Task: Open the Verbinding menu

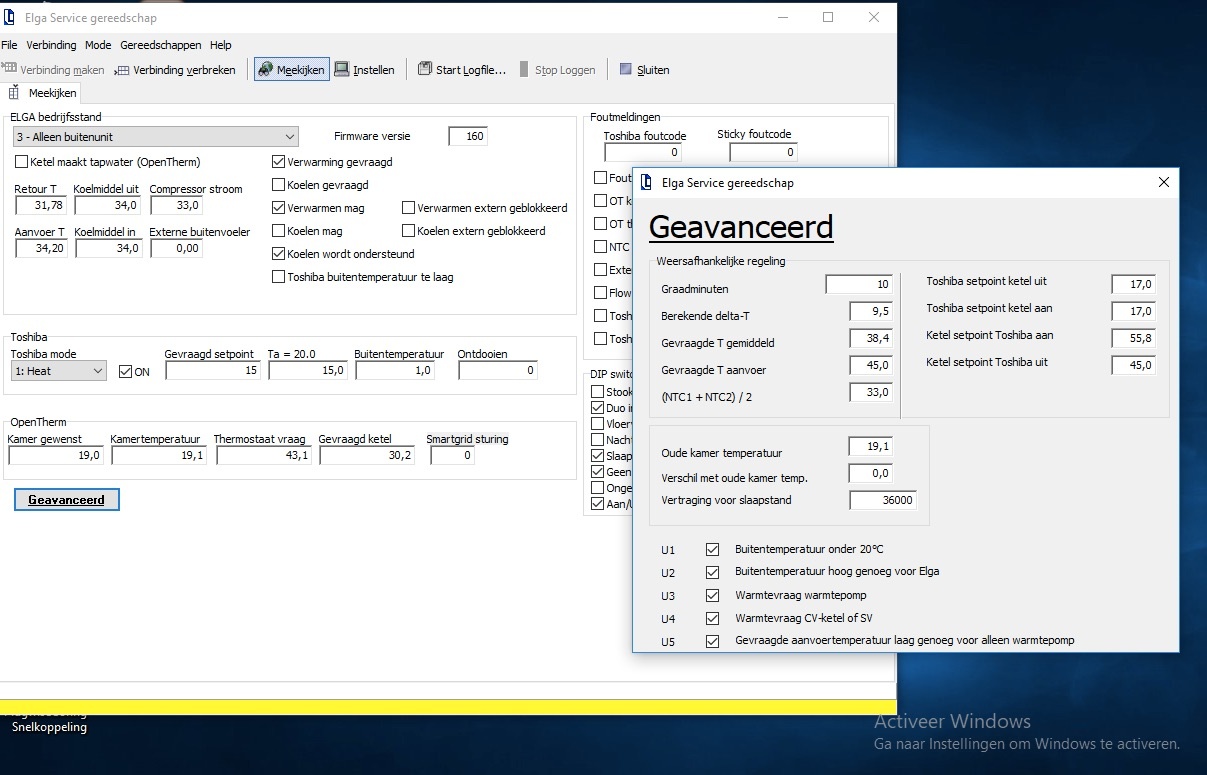Action: [x=52, y=45]
